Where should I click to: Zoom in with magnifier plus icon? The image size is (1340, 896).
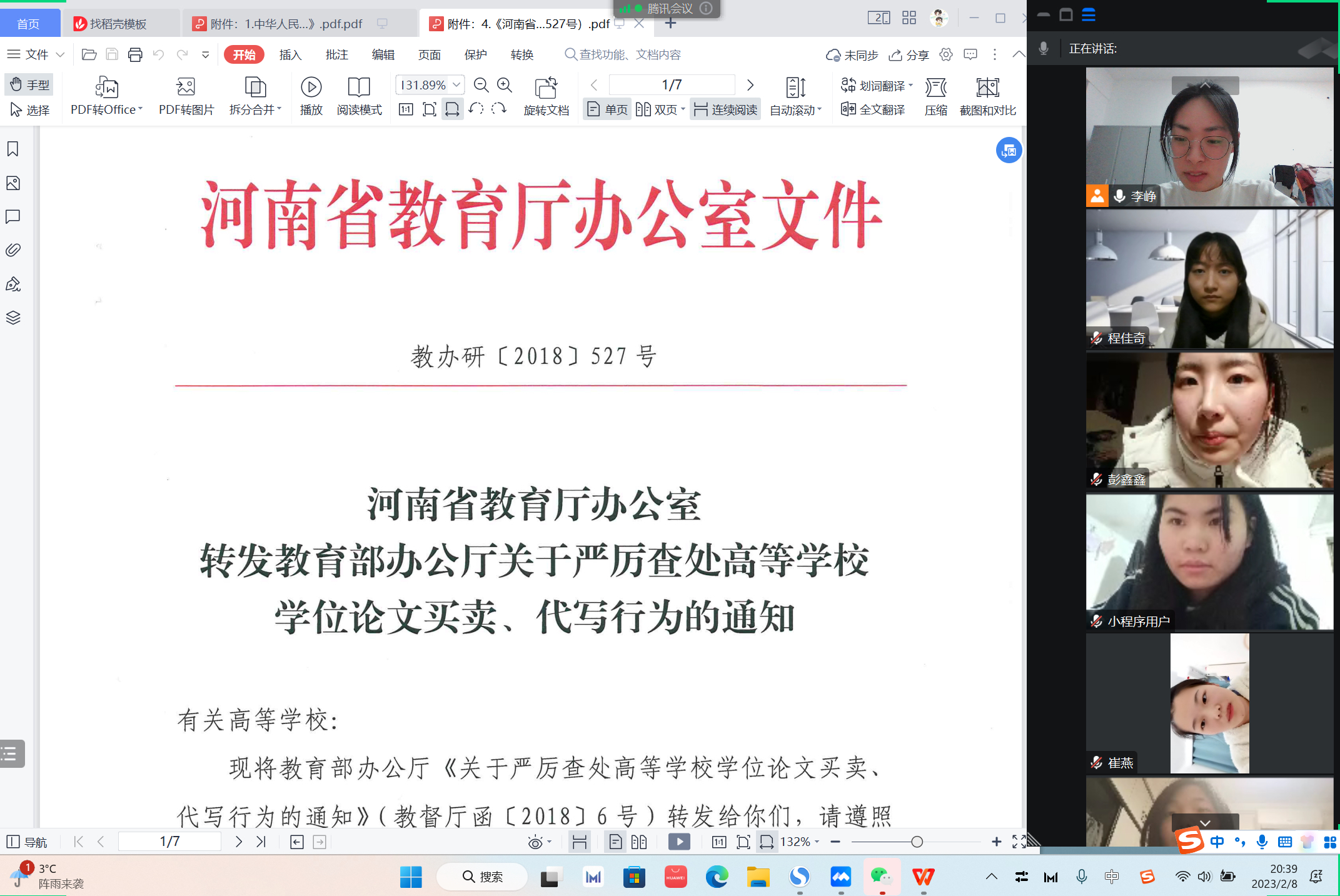click(505, 85)
